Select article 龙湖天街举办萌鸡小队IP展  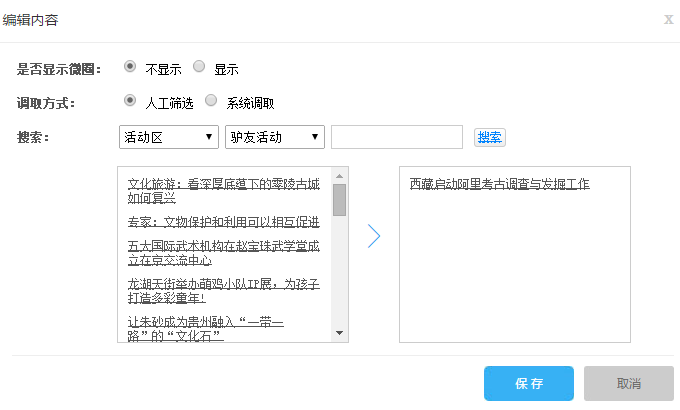(223, 291)
